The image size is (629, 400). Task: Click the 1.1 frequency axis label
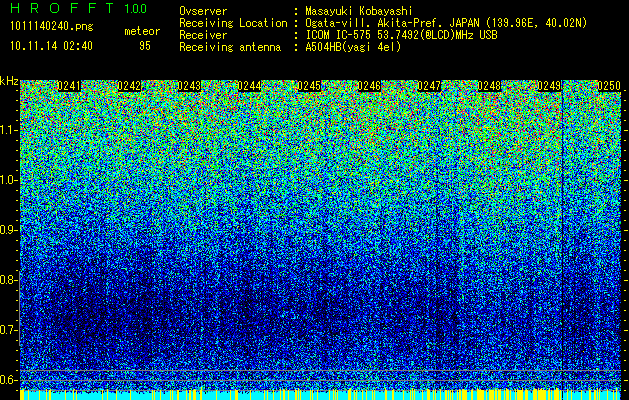pyautogui.click(x=8, y=130)
